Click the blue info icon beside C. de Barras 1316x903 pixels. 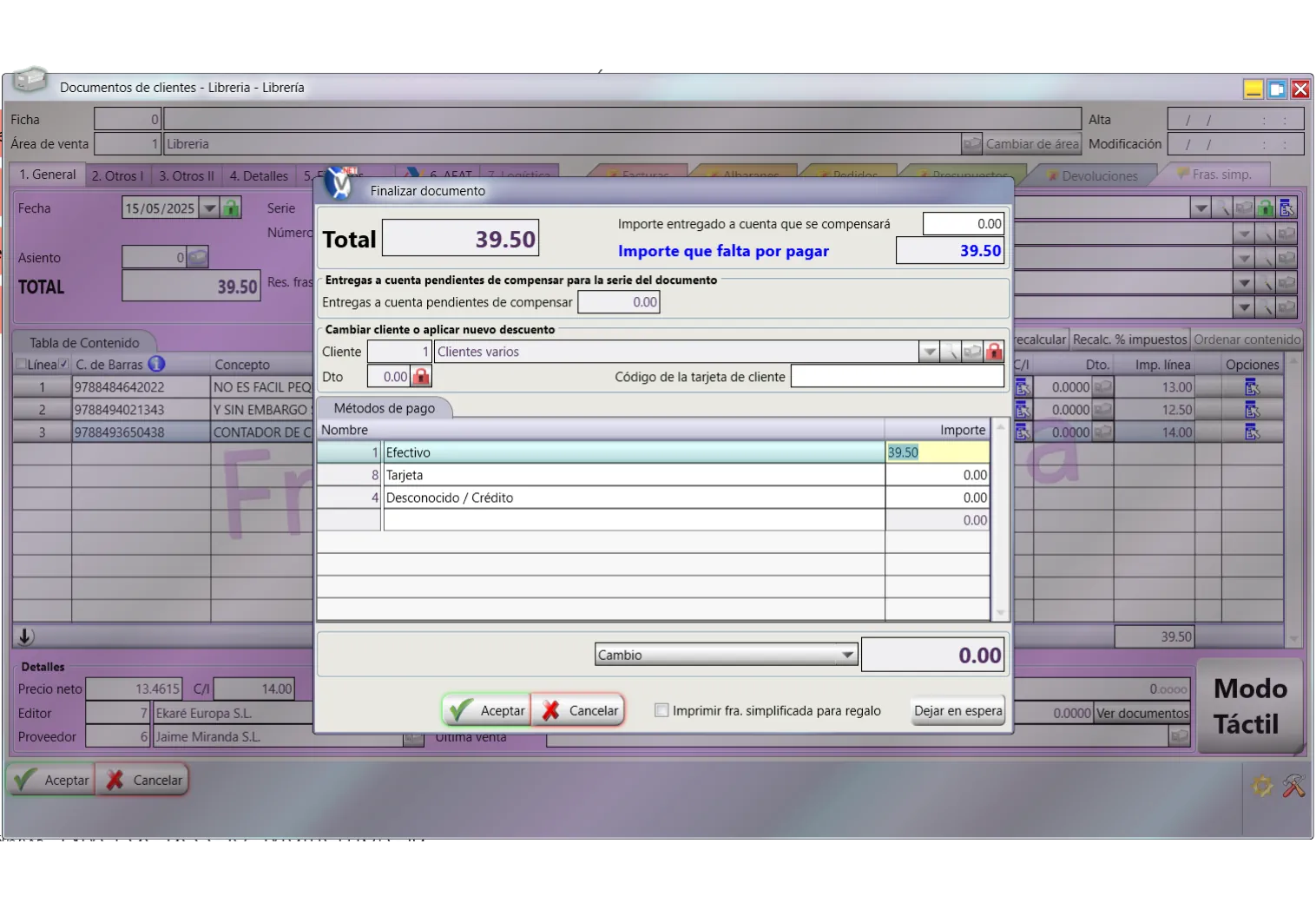(156, 364)
